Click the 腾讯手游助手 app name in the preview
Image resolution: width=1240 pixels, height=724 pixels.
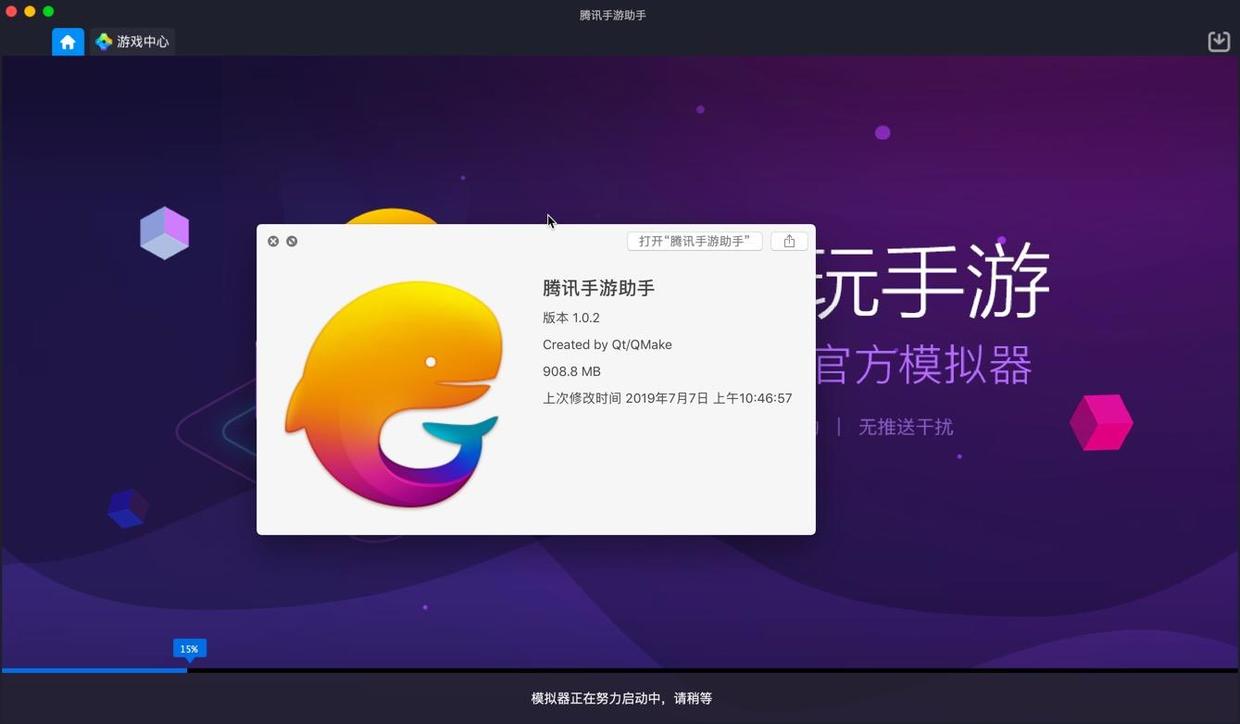click(x=598, y=288)
